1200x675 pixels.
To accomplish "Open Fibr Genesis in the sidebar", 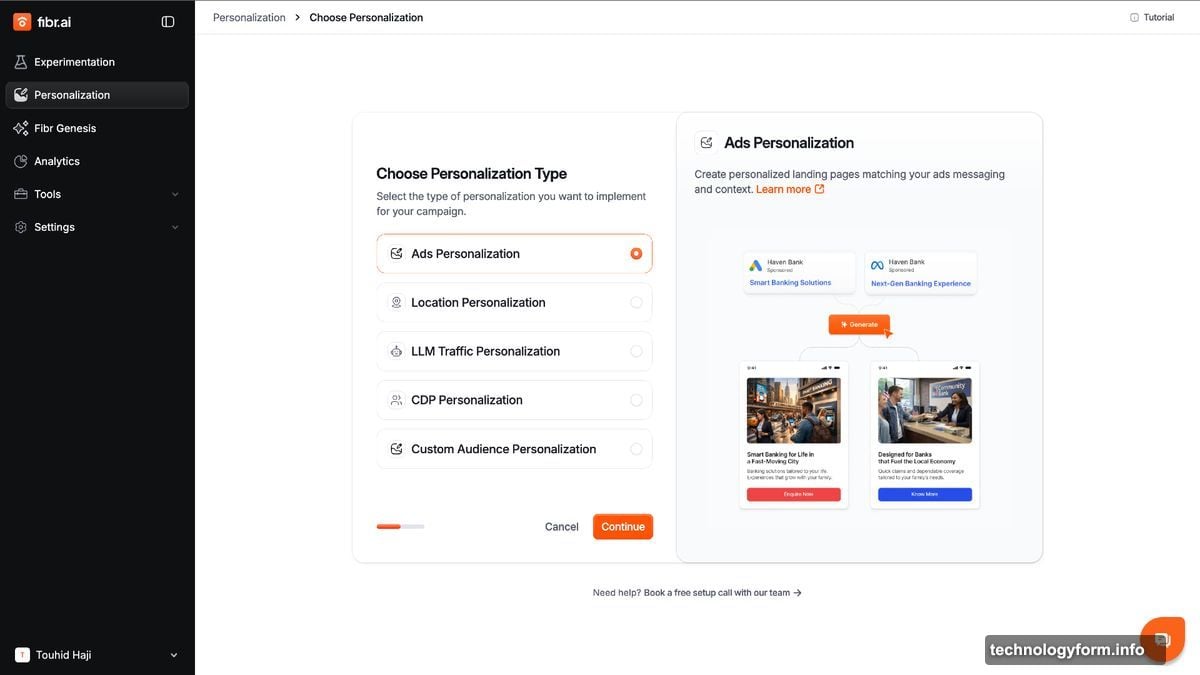I will 97,128.
